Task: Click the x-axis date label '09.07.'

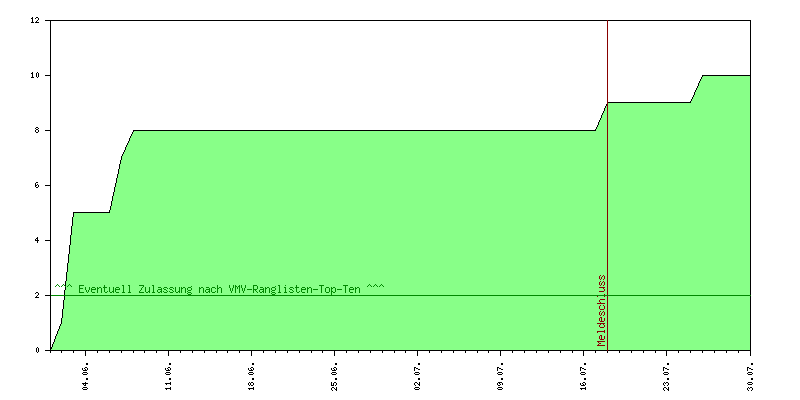Action: (501, 376)
